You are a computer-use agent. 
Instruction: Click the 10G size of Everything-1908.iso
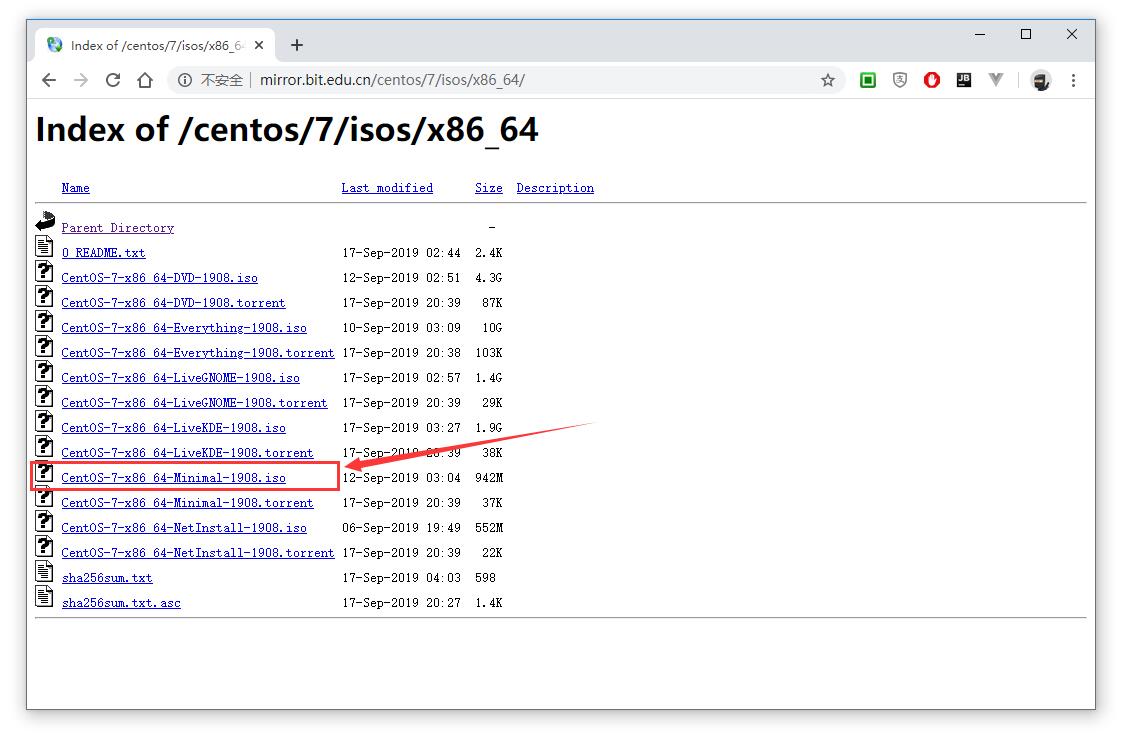click(x=492, y=328)
